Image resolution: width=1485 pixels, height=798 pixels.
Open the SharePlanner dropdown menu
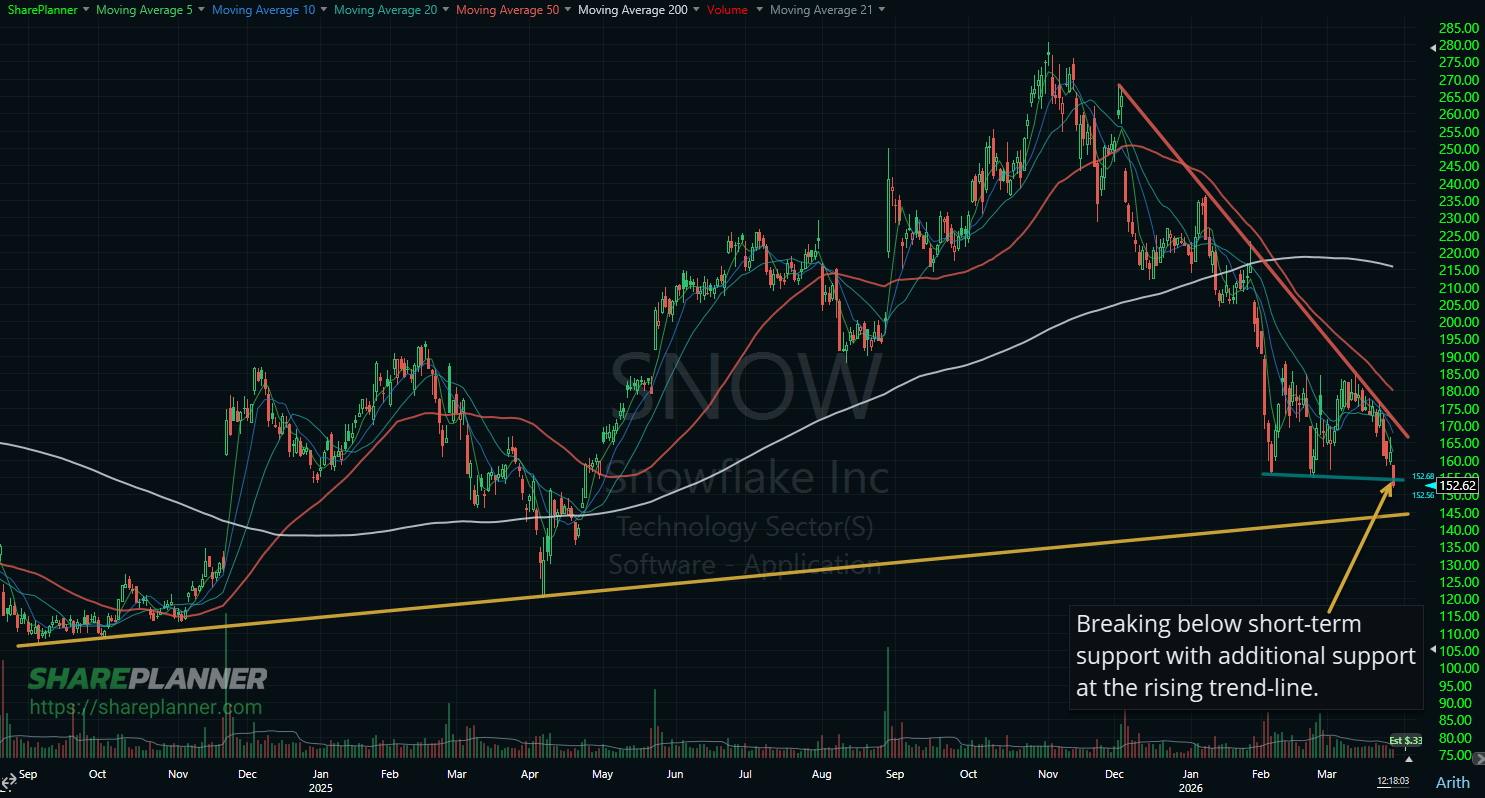click(86, 10)
